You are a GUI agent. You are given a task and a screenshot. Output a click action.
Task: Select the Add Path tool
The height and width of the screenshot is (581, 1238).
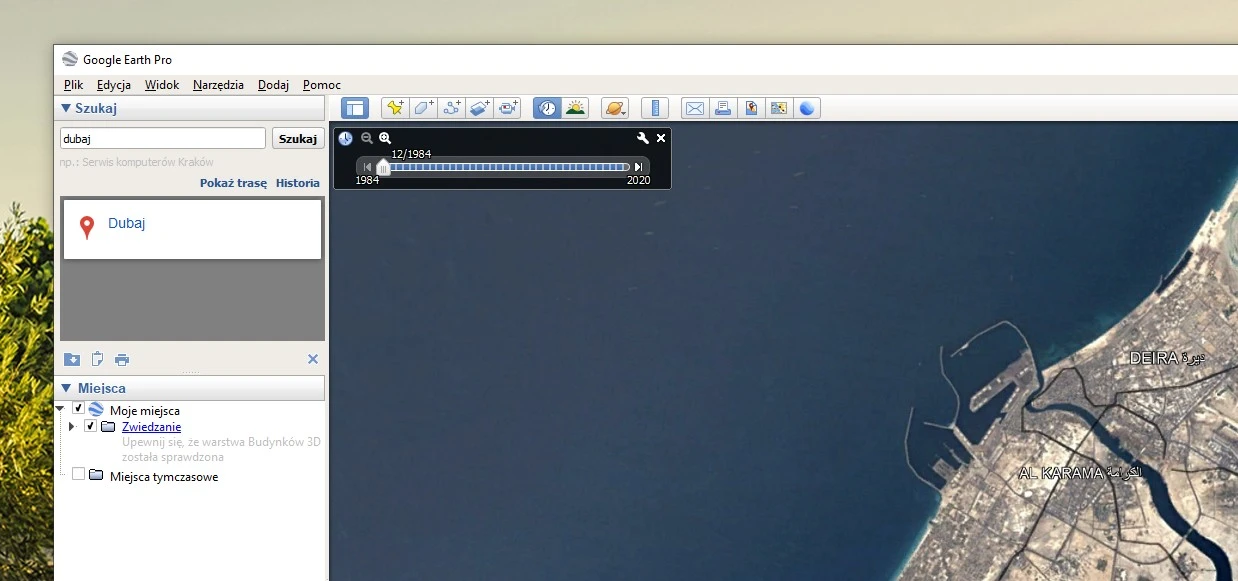pyautogui.click(x=452, y=108)
